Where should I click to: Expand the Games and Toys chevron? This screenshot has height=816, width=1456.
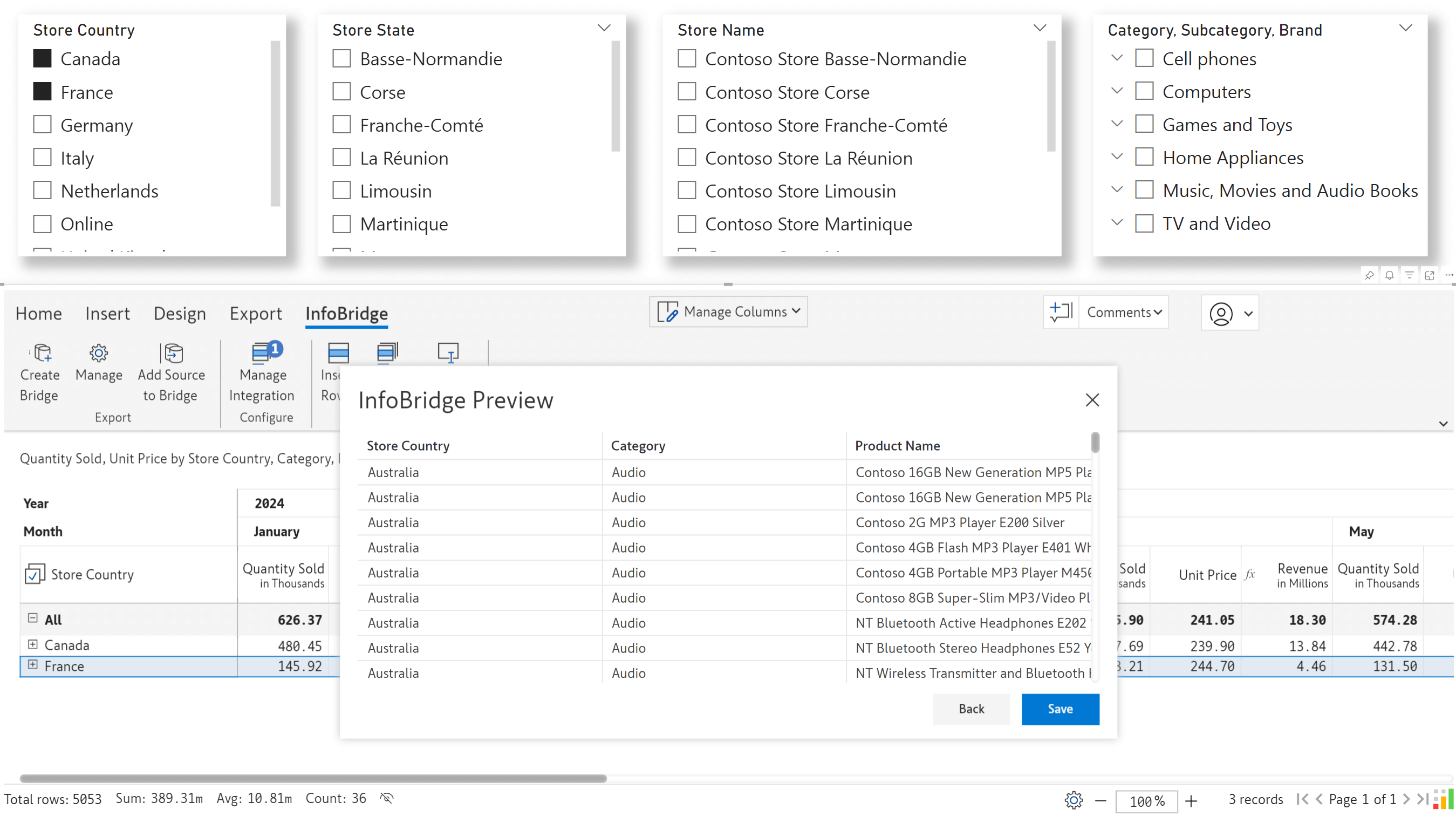tap(1116, 123)
